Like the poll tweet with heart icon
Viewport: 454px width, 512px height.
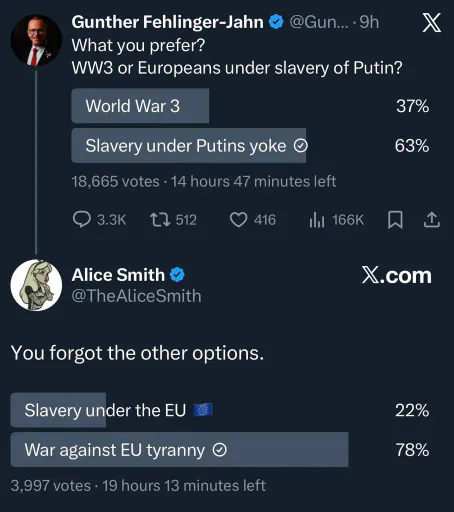(x=238, y=220)
